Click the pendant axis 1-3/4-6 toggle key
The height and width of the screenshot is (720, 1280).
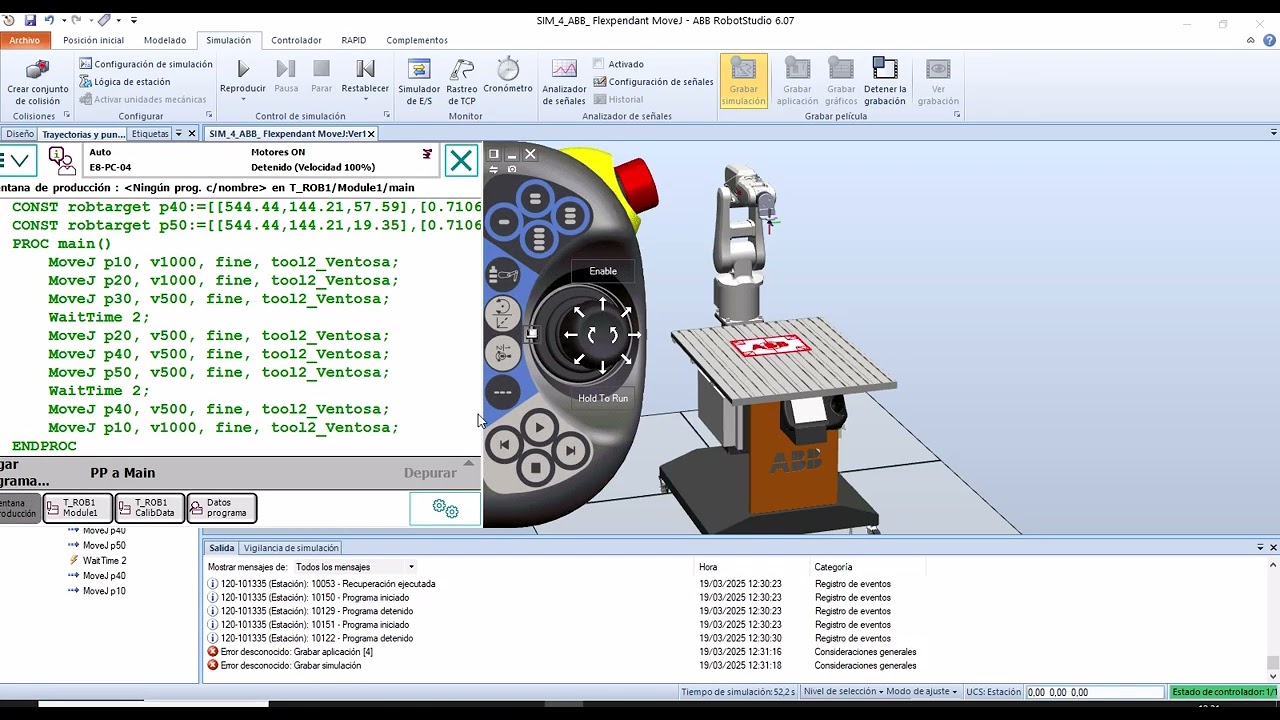503,352
